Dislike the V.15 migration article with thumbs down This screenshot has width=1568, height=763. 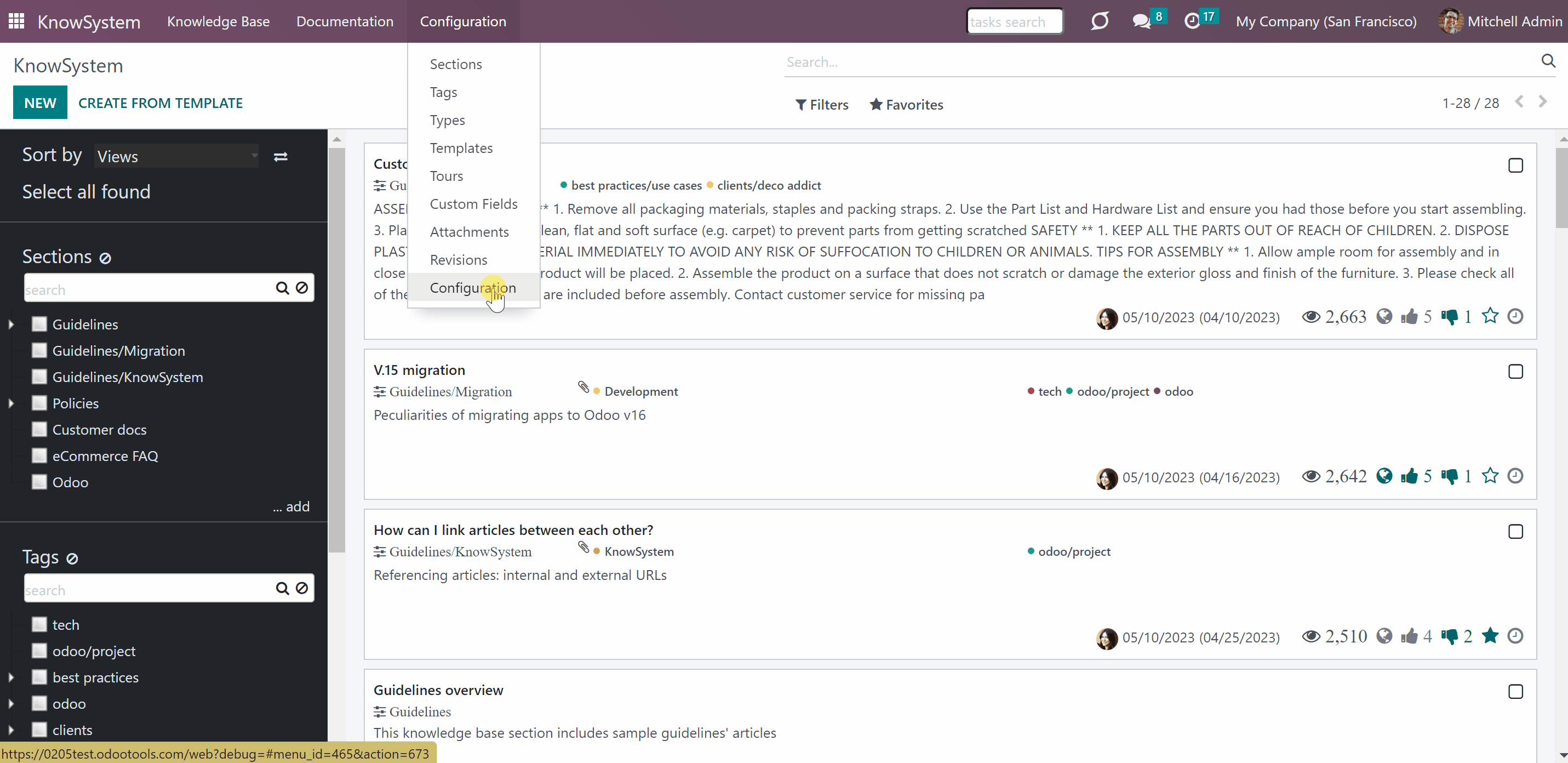[x=1449, y=476]
